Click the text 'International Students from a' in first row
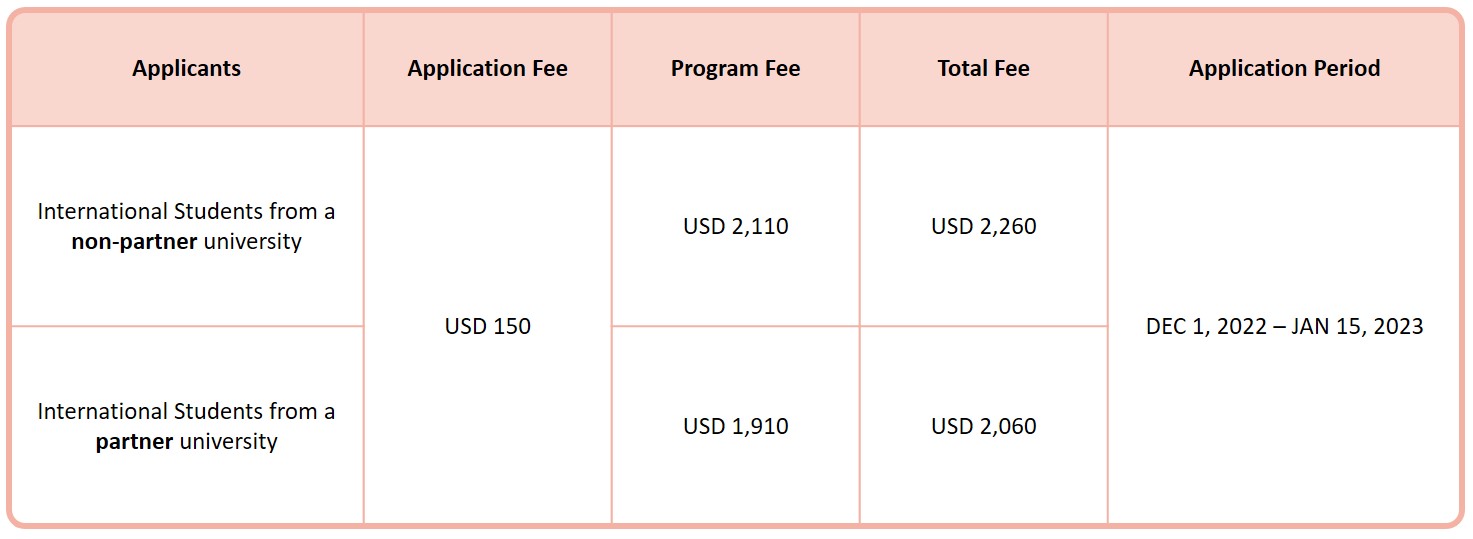Image resolution: width=1473 pixels, height=539 pixels. 186,212
